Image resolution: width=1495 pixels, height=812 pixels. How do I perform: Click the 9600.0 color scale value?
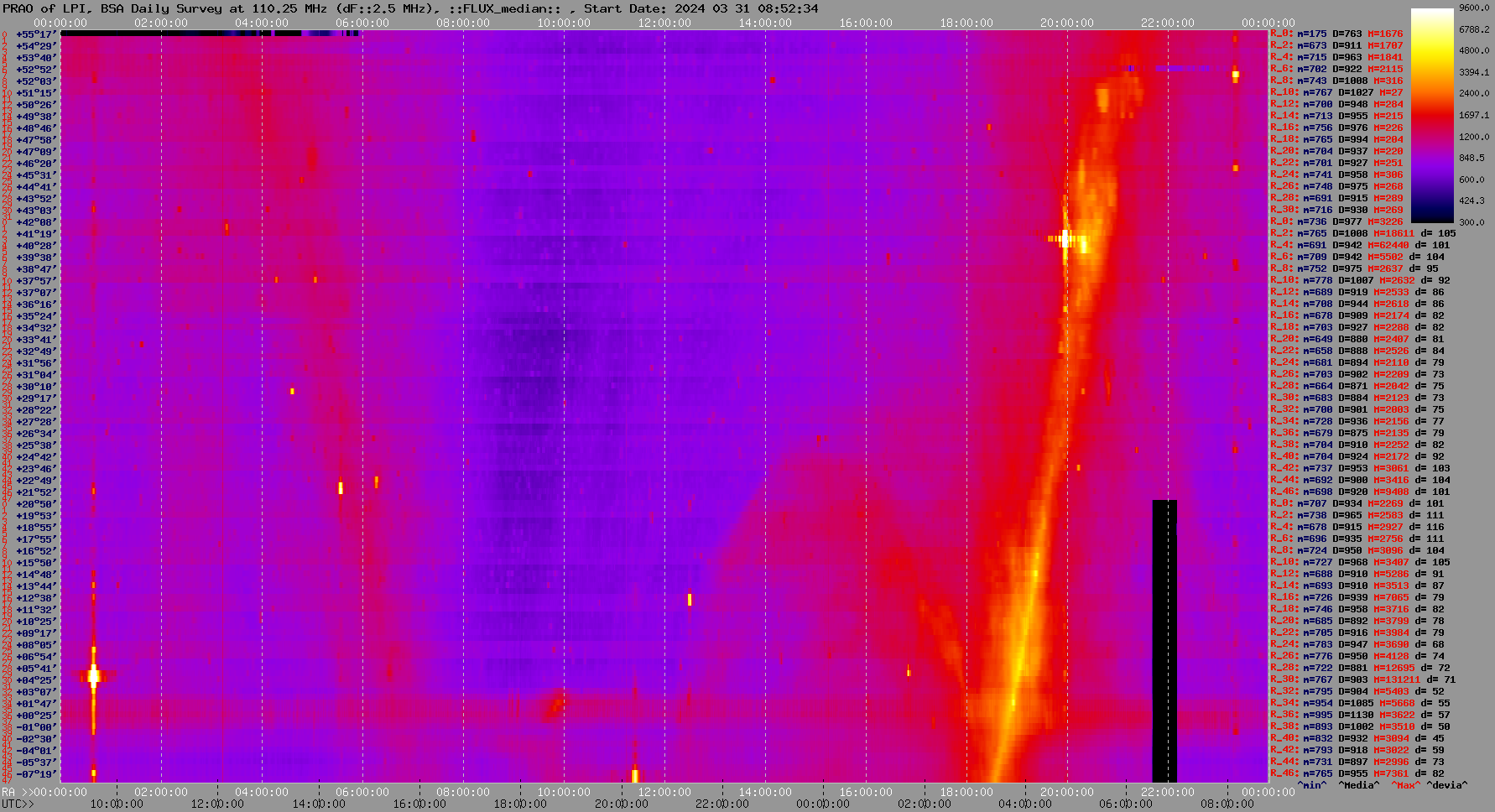[1474, 8]
